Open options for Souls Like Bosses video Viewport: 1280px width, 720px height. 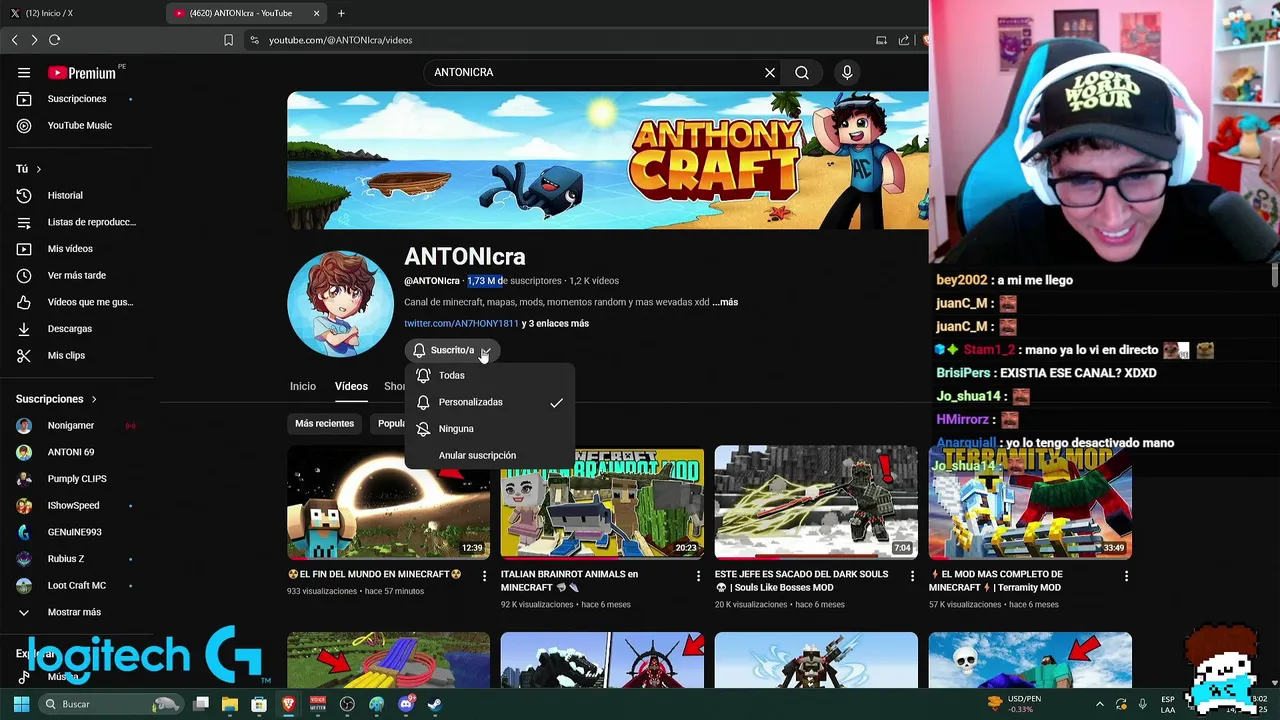[912, 576]
